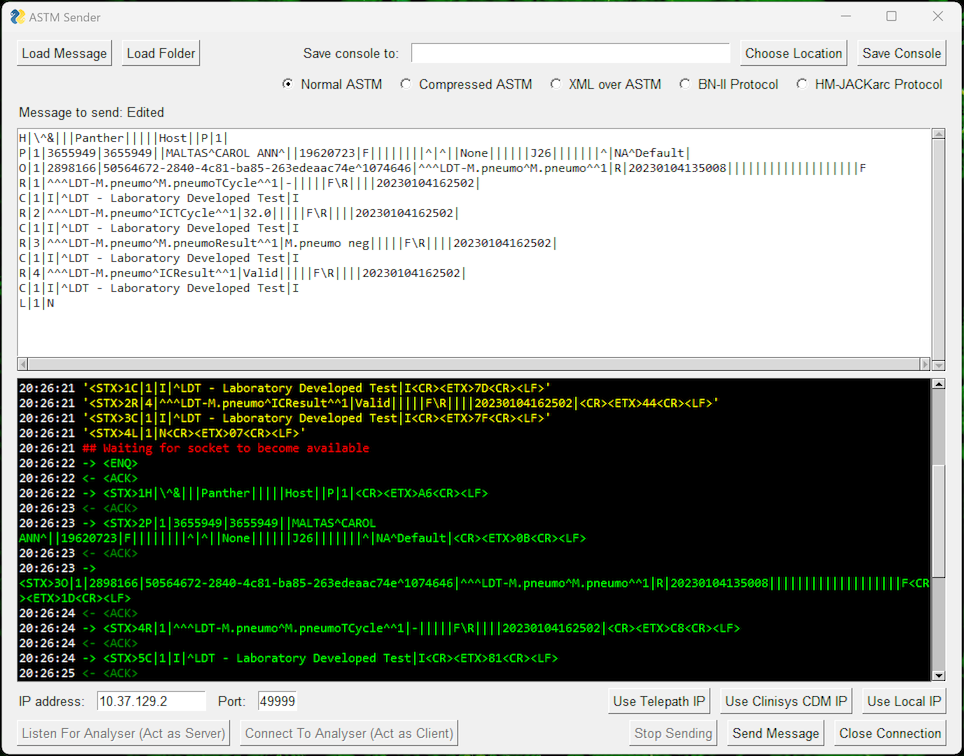This screenshot has height=756, width=964.
Task: Focus the Save console to path field
Action: tap(570, 53)
